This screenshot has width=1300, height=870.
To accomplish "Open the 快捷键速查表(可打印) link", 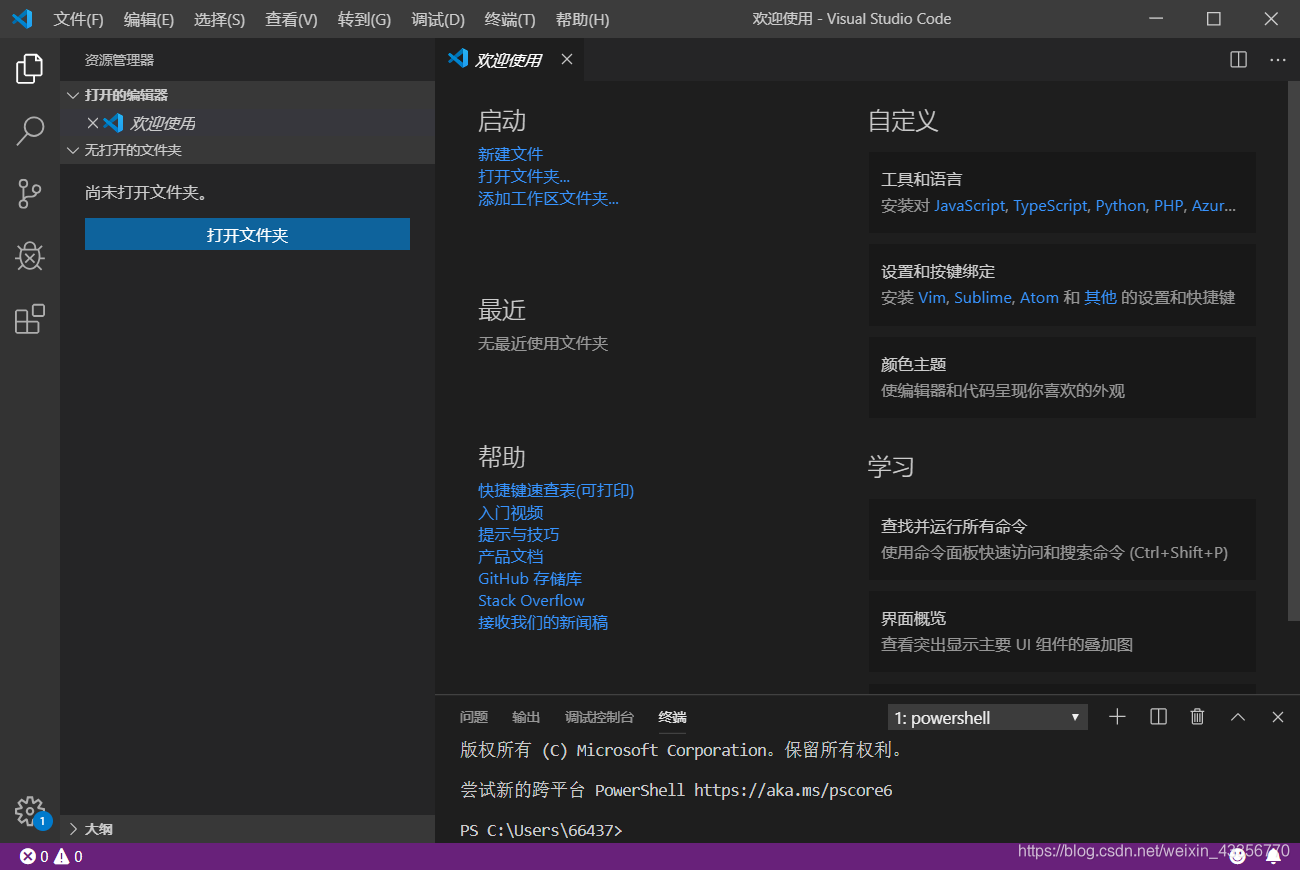I will pos(556,490).
